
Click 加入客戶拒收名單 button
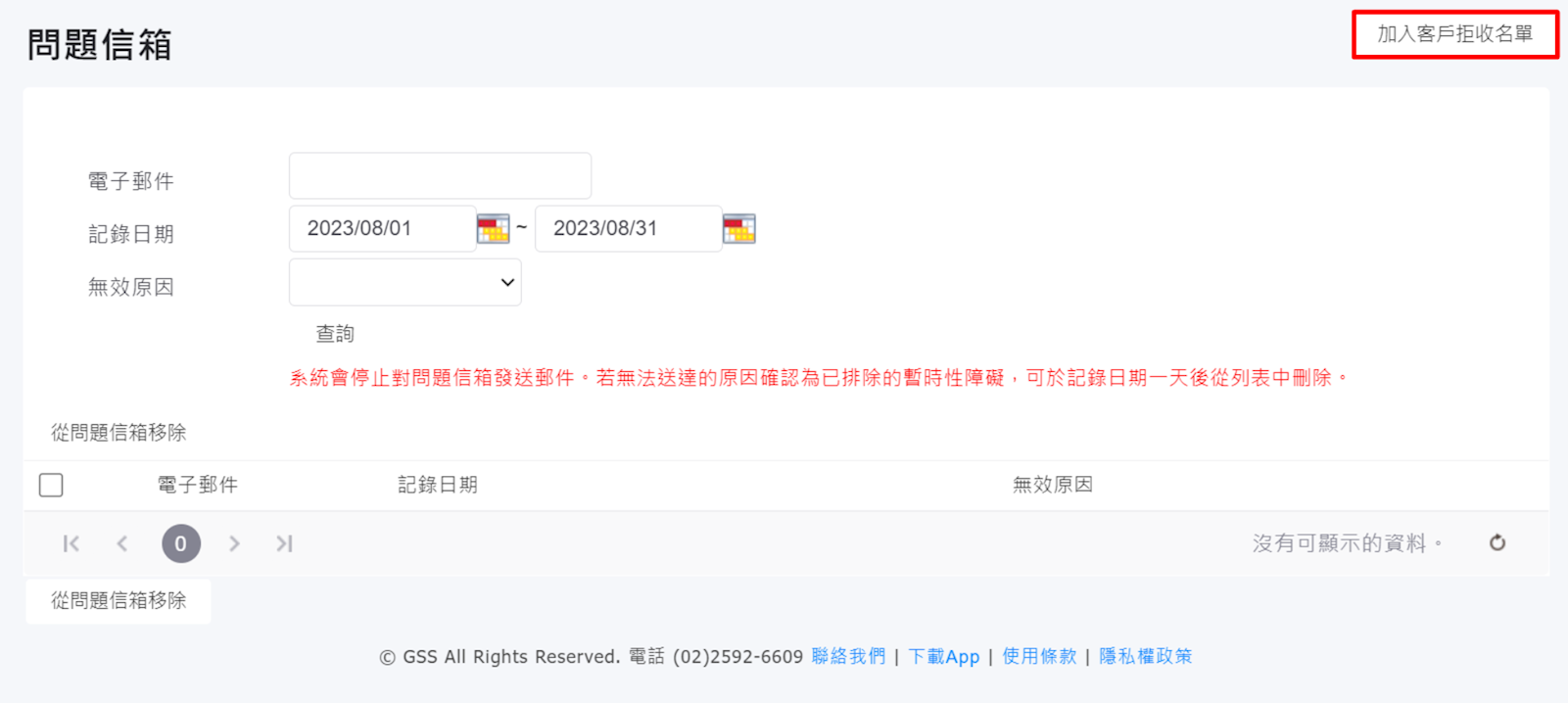point(1454,34)
